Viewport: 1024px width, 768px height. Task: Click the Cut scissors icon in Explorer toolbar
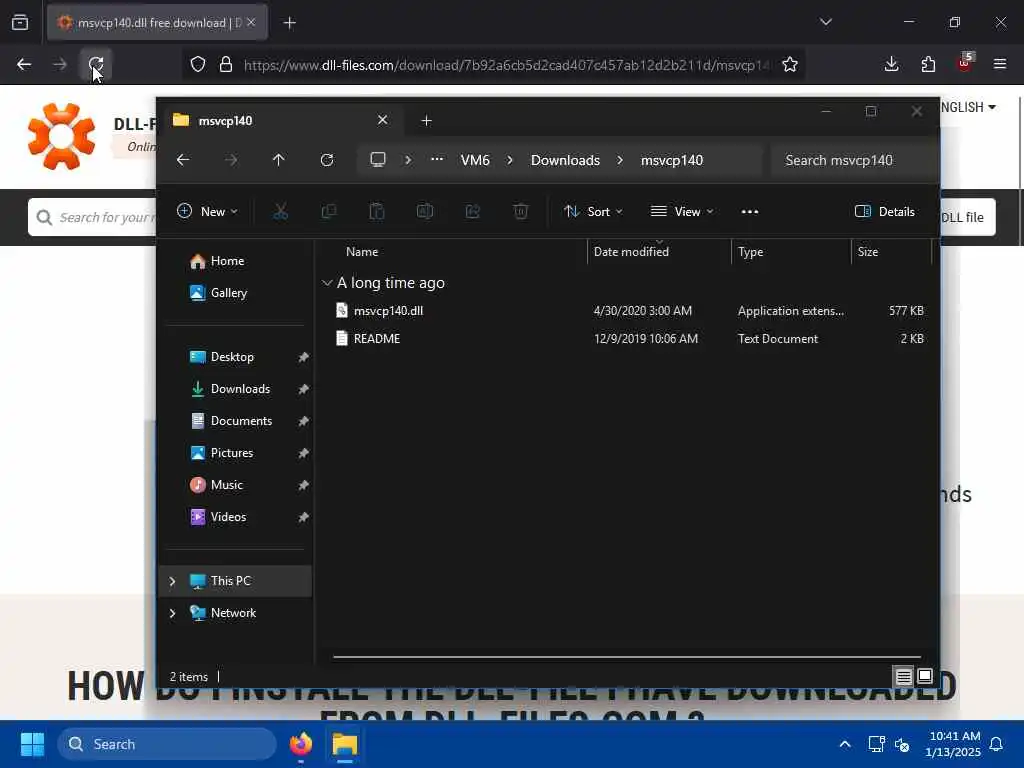pos(280,212)
